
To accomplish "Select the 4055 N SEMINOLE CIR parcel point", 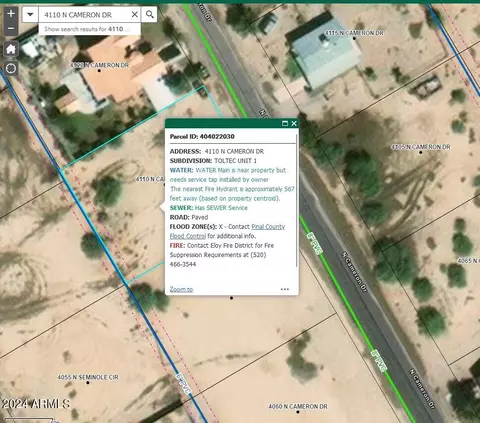I will click(88, 383).
